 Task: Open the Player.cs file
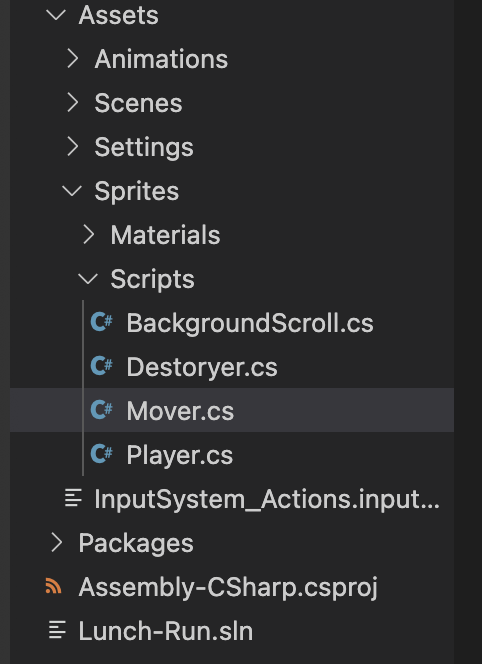coord(180,455)
